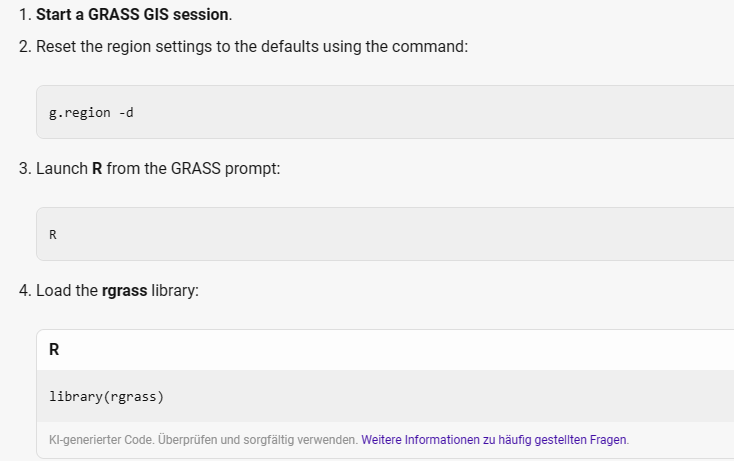Click the library(rgrass) code line

pos(107,396)
